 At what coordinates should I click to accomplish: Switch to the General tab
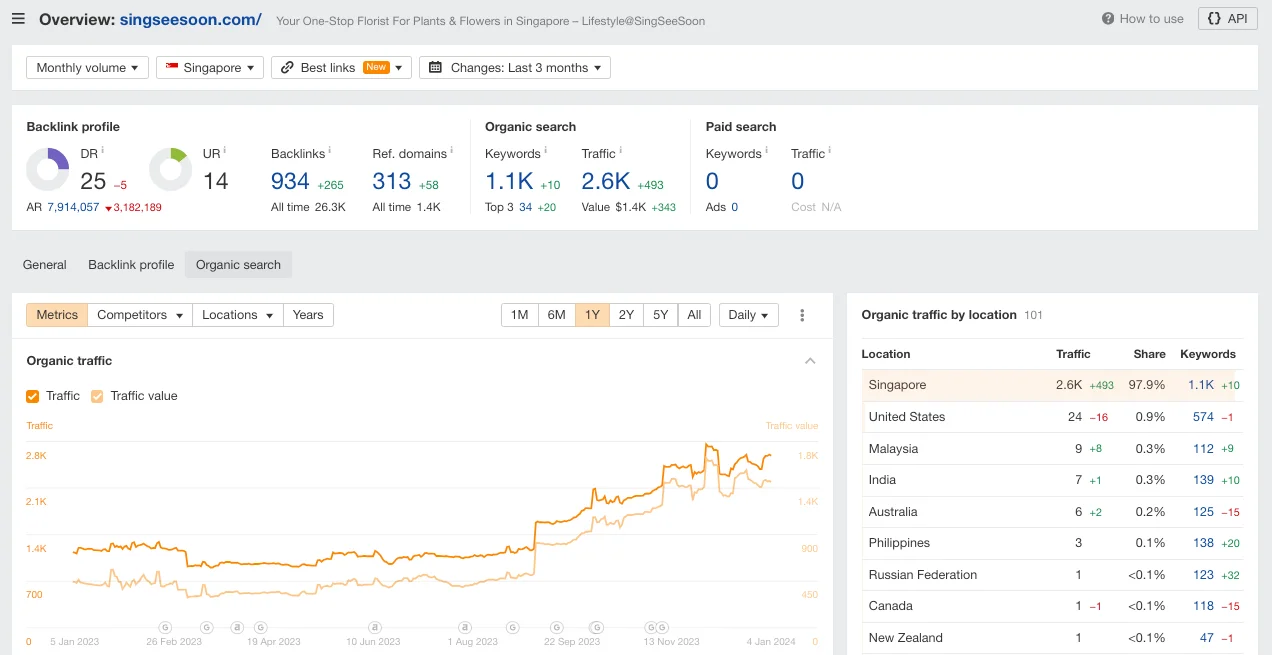click(x=45, y=265)
